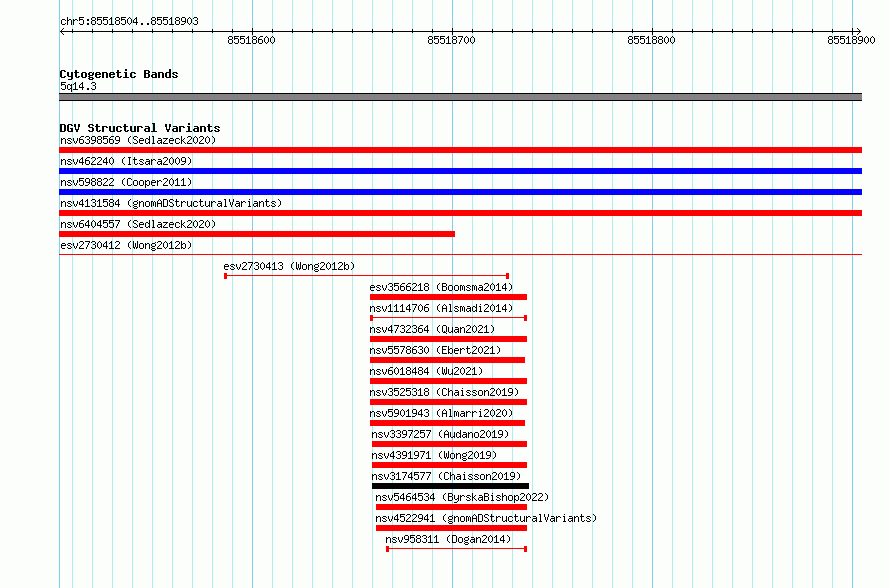Click the left scroll arrow on ruler
890x588 pixels.
point(62,32)
